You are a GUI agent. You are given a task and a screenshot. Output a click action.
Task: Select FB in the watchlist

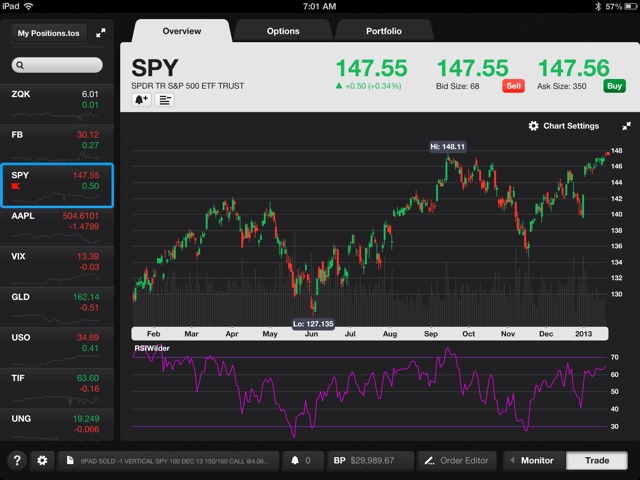(56, 144)
